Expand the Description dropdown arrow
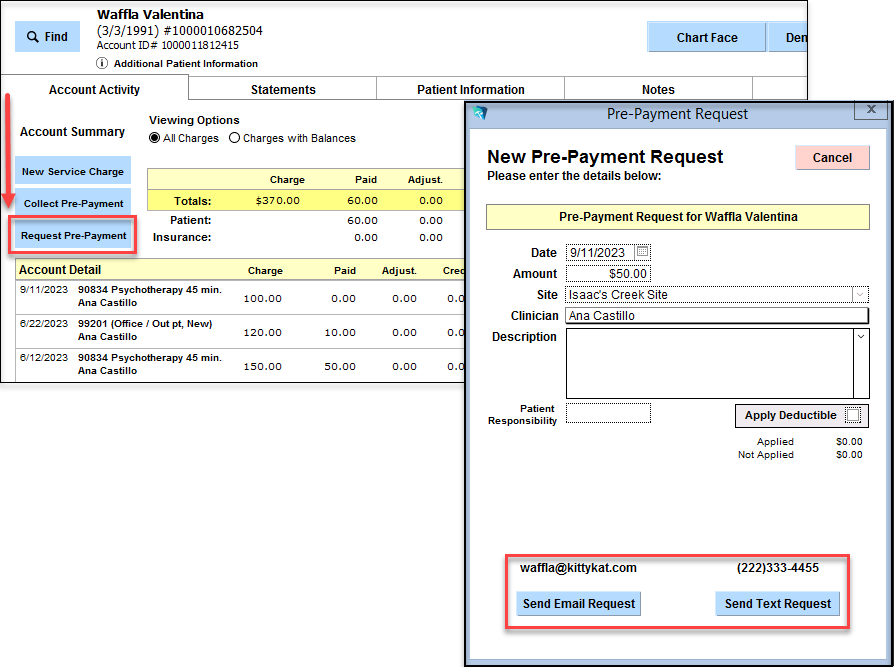894x667 pixels. tap(861, 337)
